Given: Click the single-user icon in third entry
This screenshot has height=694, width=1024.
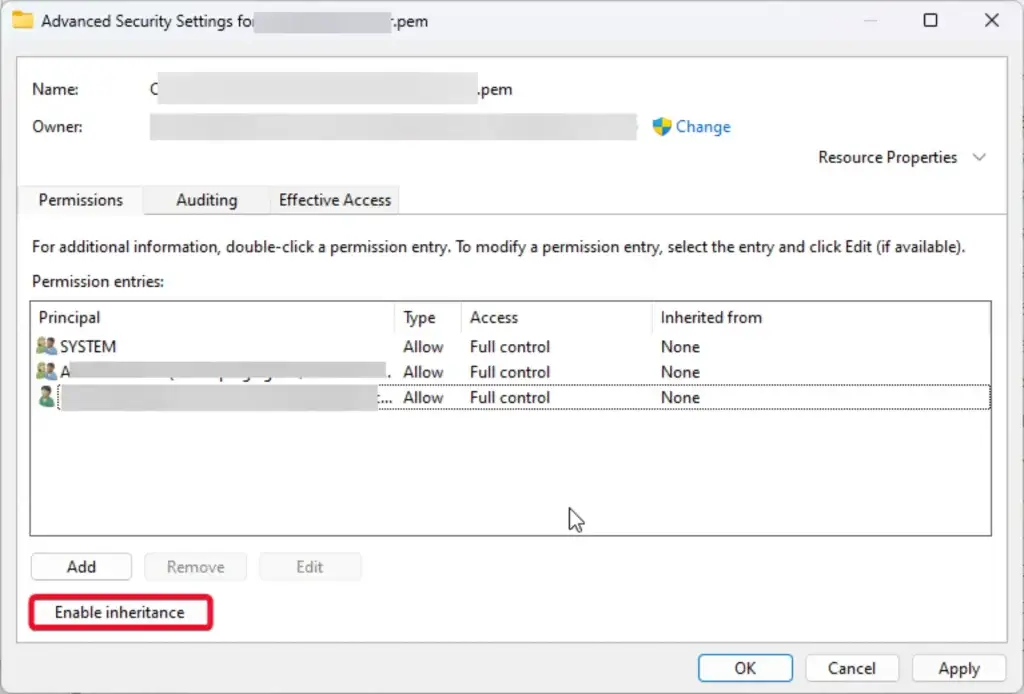Looking at the screenshot, I should click(46, 397).
